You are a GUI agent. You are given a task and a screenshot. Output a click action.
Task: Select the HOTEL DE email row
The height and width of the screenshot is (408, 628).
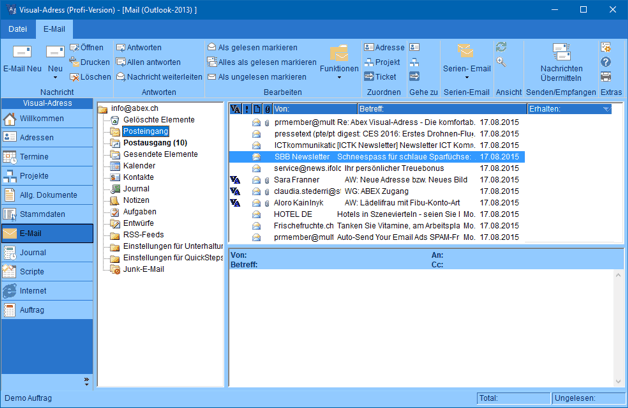pos(376,214)
